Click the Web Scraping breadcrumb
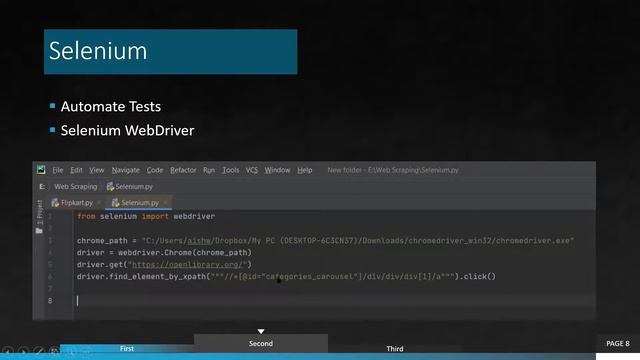Screen dimensions: 640x360 76,187
